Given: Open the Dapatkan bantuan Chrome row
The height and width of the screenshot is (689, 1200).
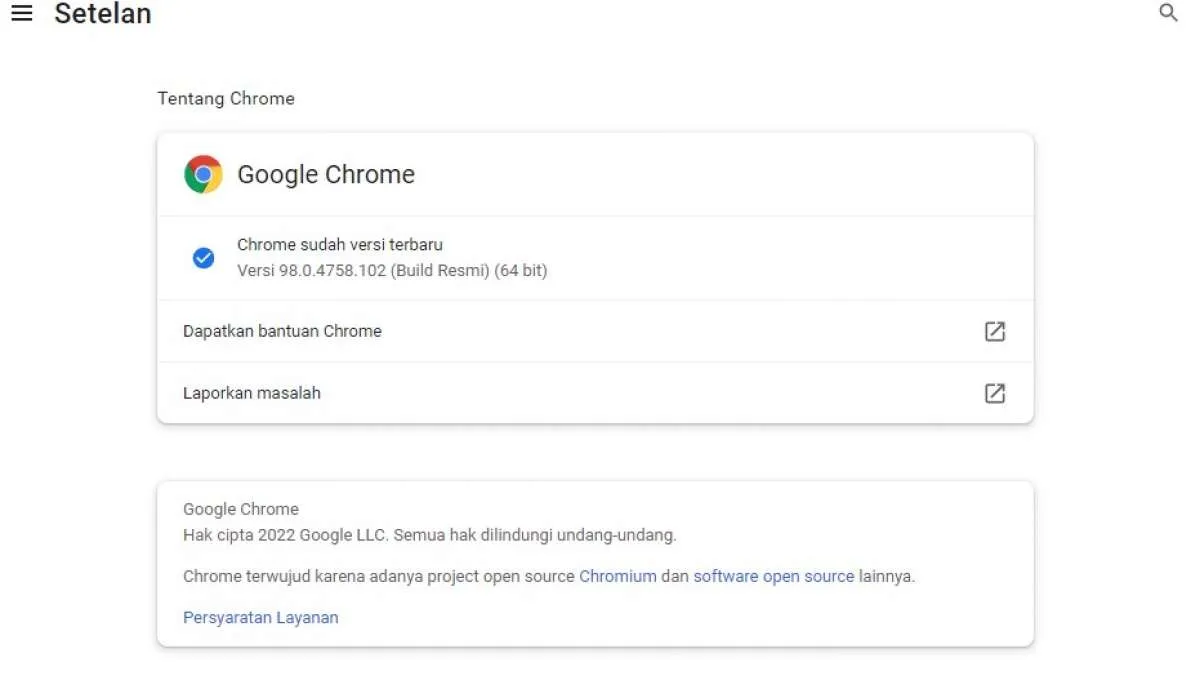Looking at the screenshot, I should tap(282, 331).
